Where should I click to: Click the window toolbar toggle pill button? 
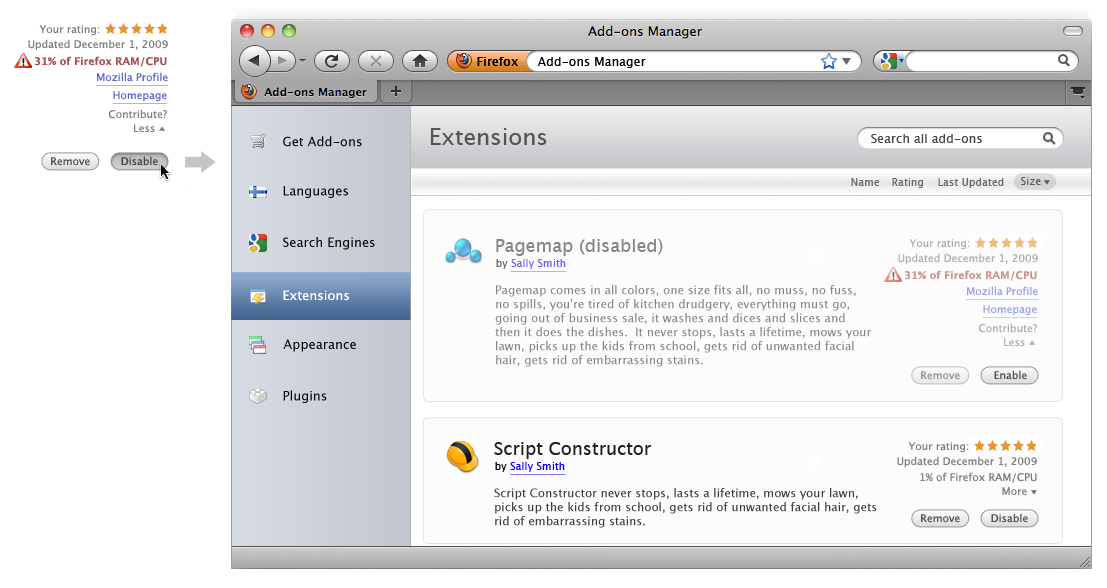point(1072,31)
